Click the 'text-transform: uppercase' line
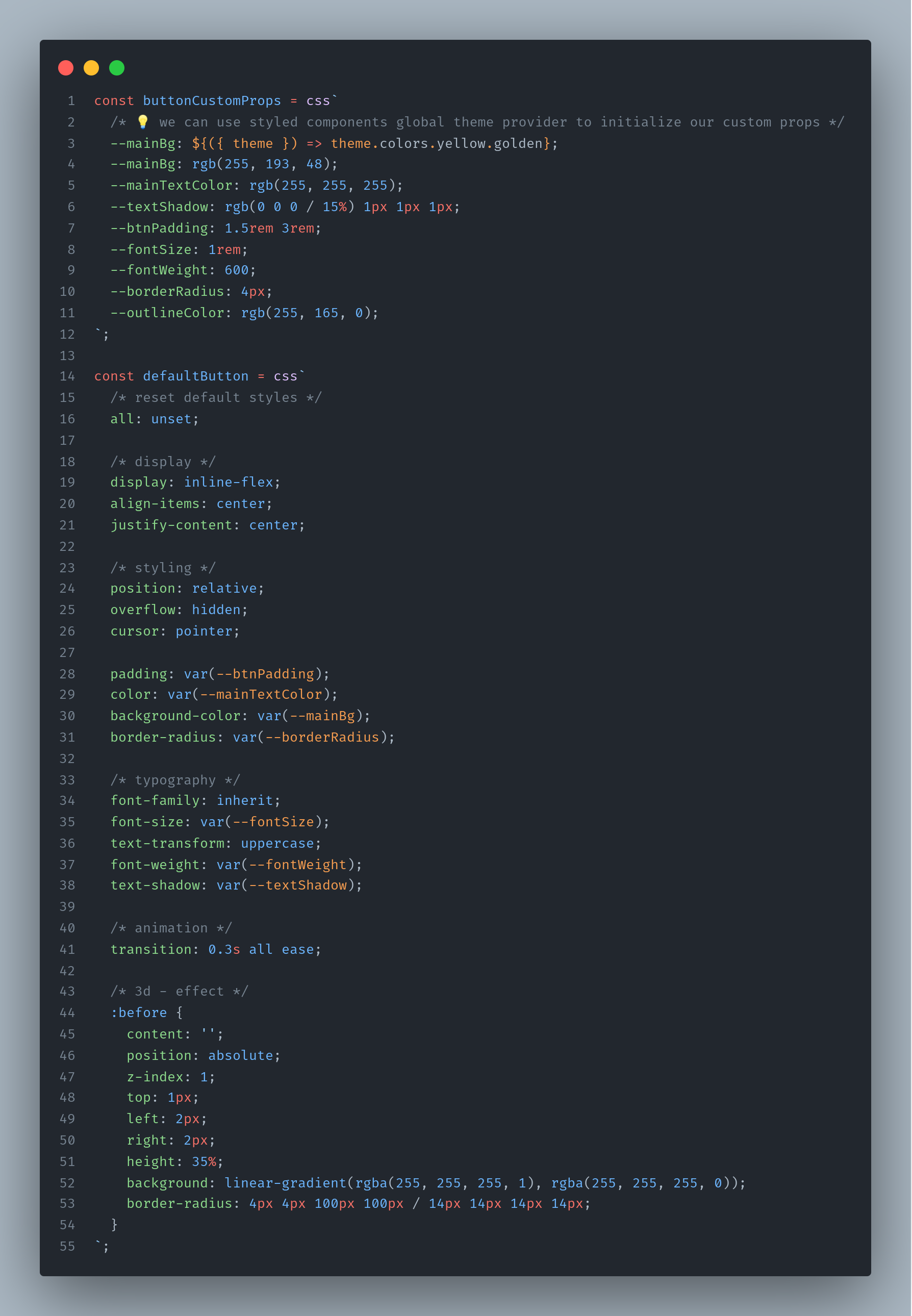 click(x=216, y=843)
